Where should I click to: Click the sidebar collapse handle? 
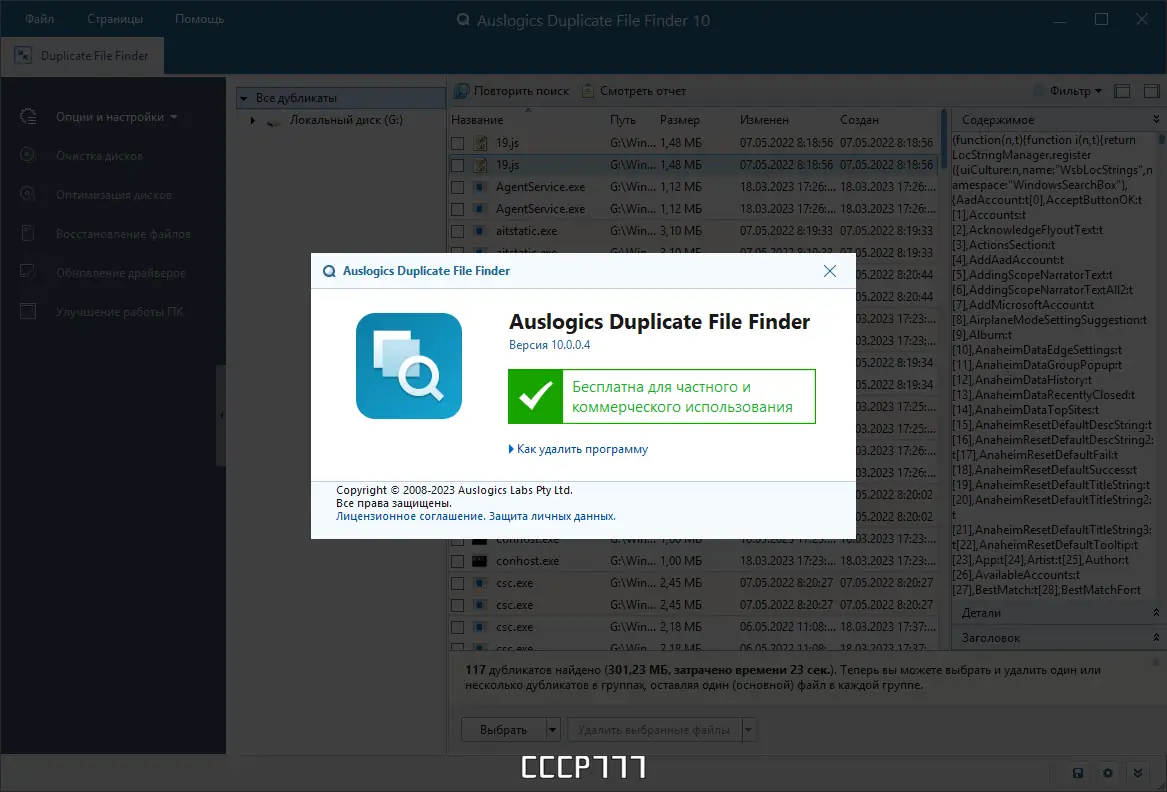pos(221,415)
